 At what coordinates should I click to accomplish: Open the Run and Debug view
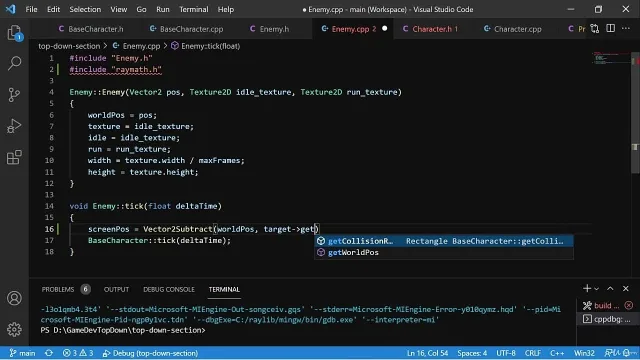14,126
